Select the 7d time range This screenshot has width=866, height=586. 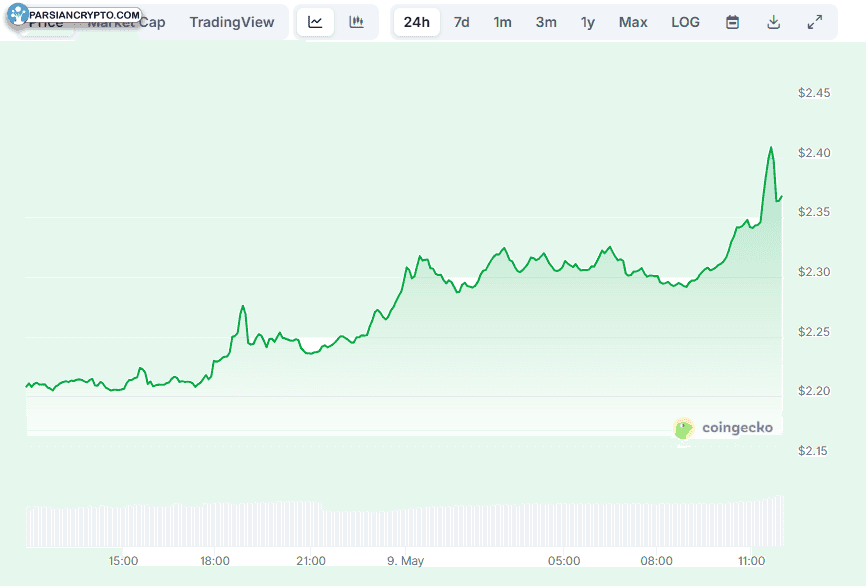tap(462, 22)
